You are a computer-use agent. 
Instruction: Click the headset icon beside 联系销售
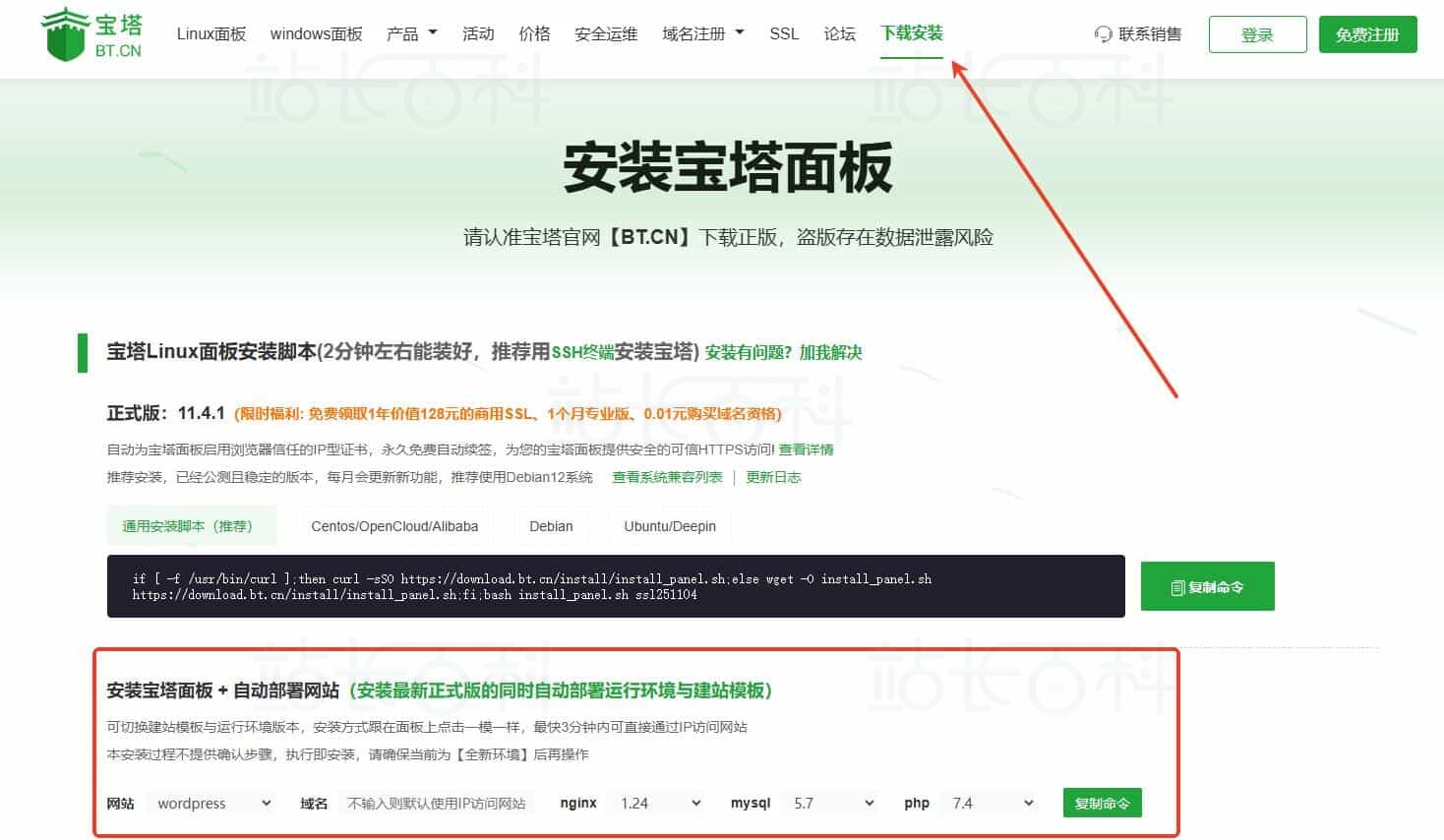(x=1103, y=34)
